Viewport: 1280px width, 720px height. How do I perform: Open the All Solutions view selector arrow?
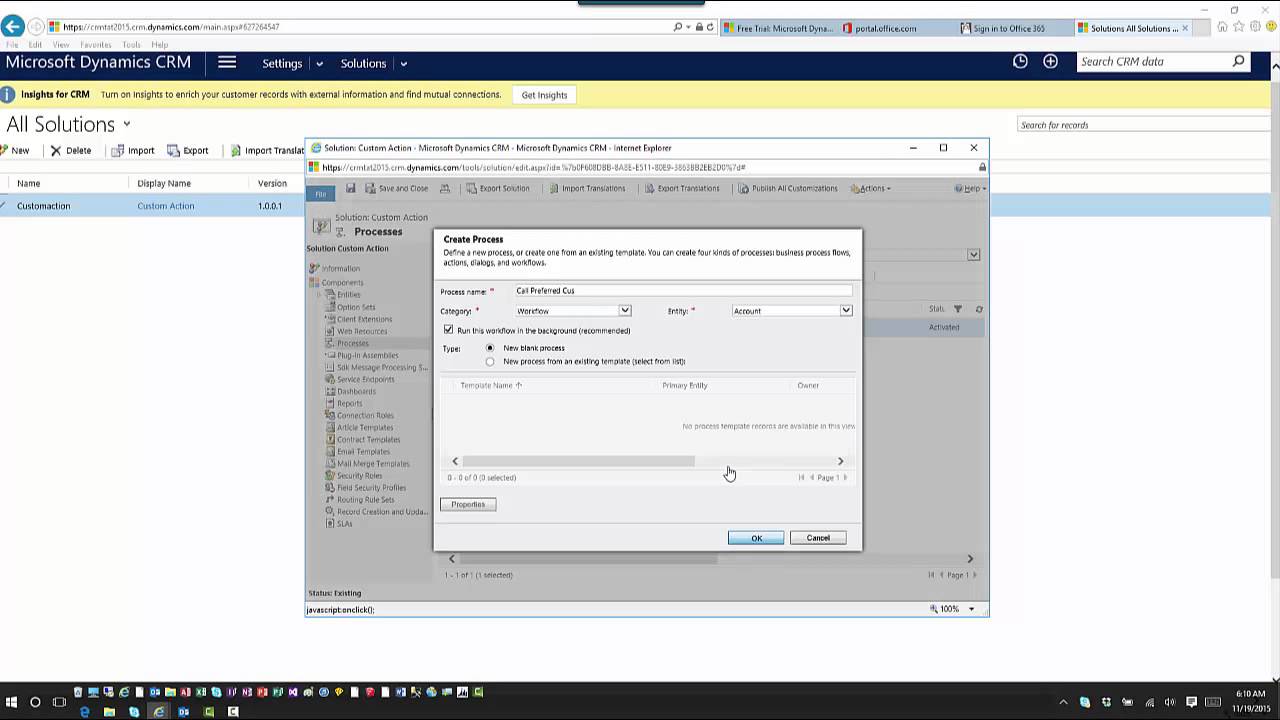(x=126, y=125)
